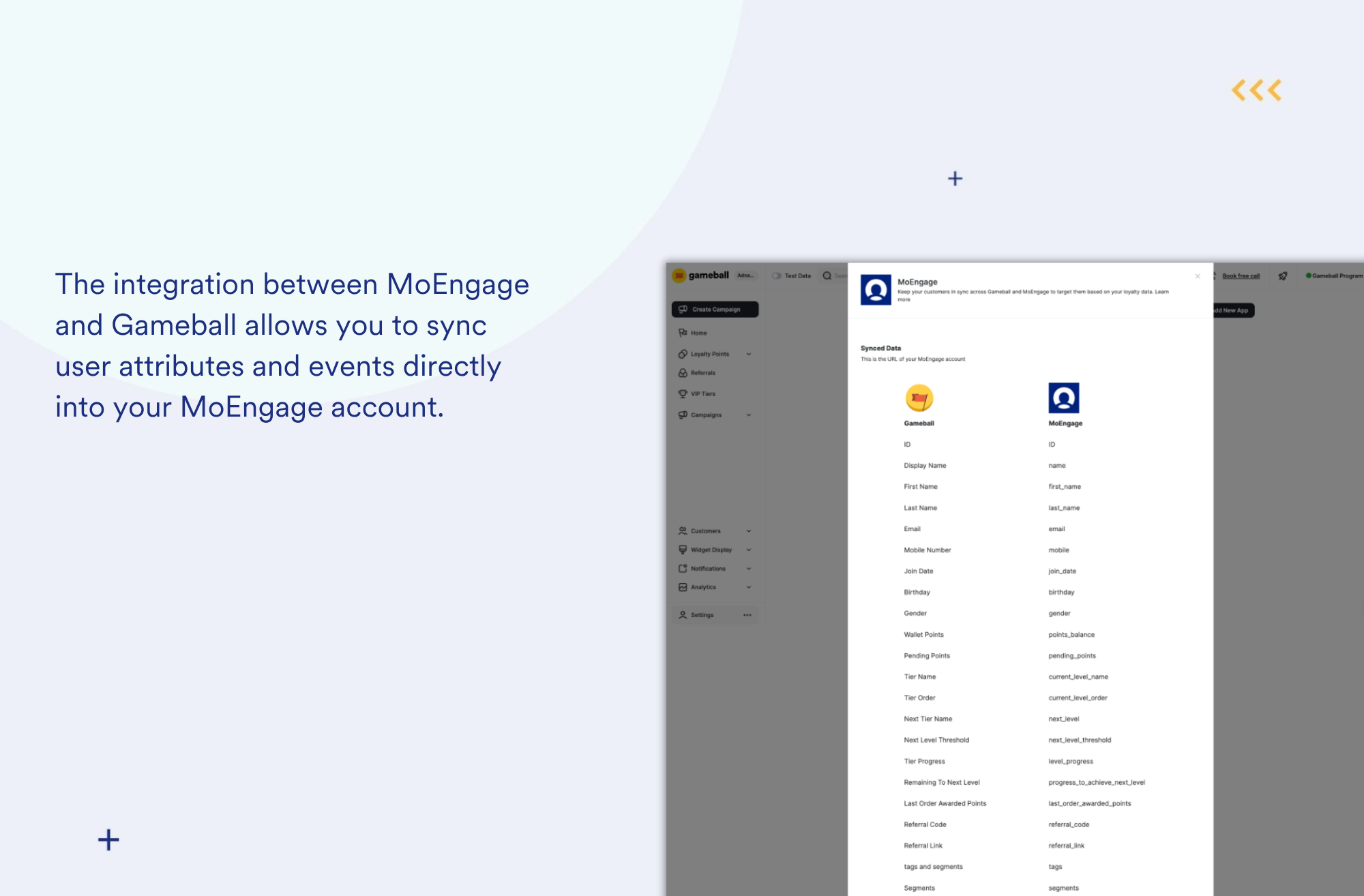This screenshot has height=896, width=1364.
Task: Click the Settings person icon in sidebar
Action: click(683, 615)
